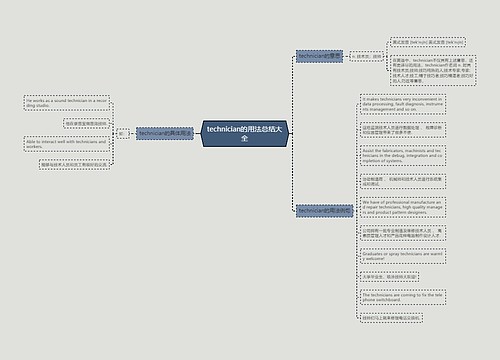
Task: Click "Able to interact well with technicians" node
Action: 67,144
